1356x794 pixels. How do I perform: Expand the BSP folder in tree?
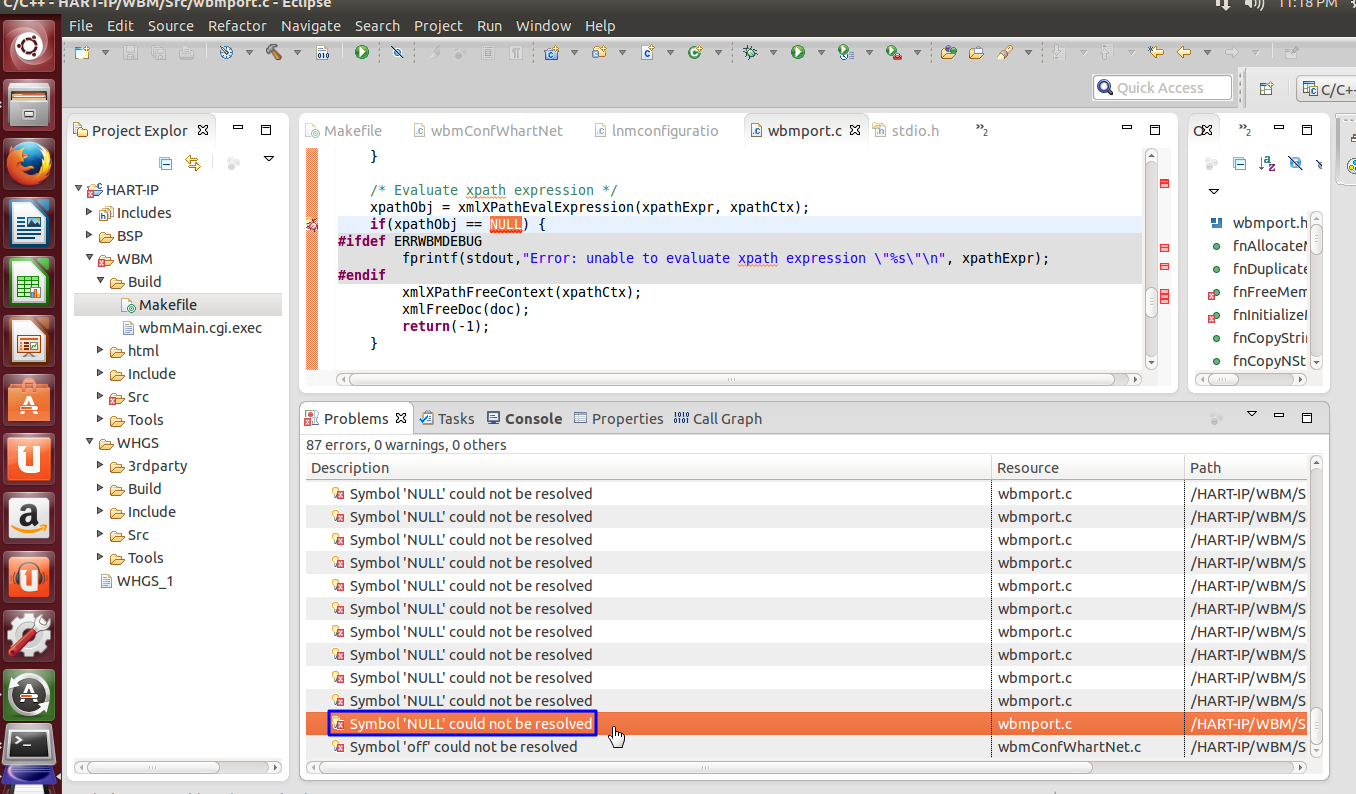[90, 236]
